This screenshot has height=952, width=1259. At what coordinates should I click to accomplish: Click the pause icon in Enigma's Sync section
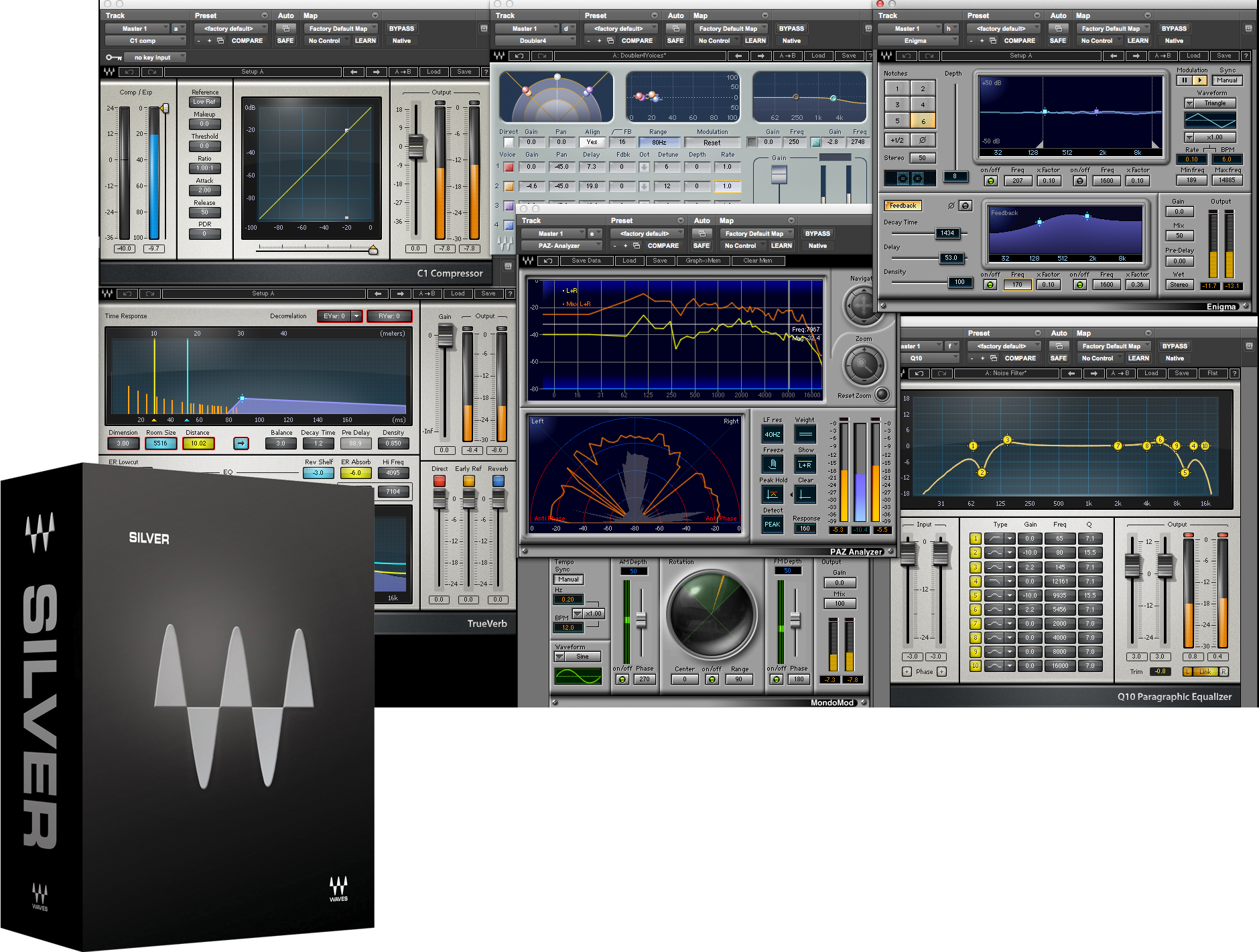click(1184, 80)
